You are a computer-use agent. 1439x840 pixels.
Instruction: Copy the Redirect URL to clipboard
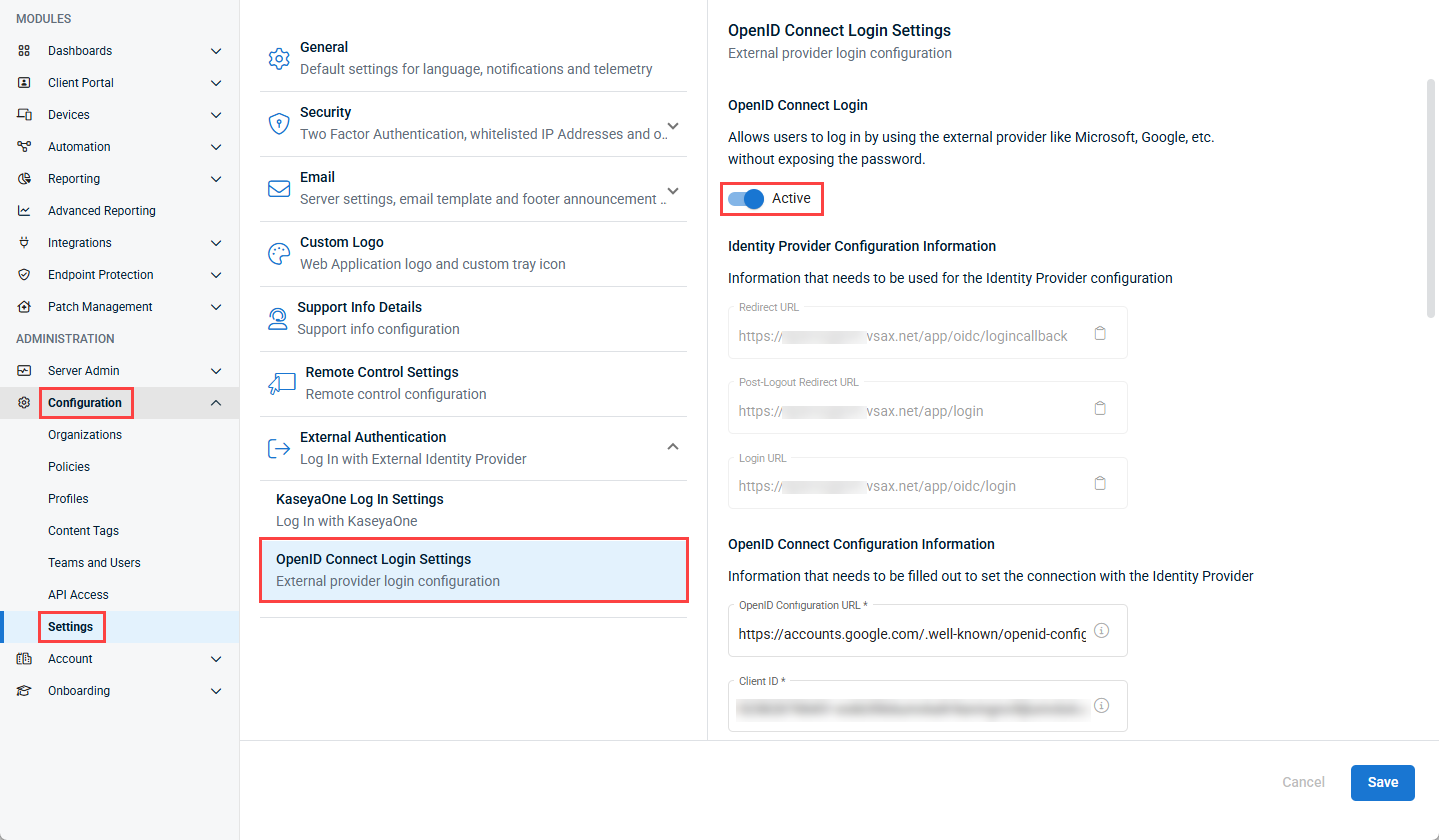click(1100, 334)
